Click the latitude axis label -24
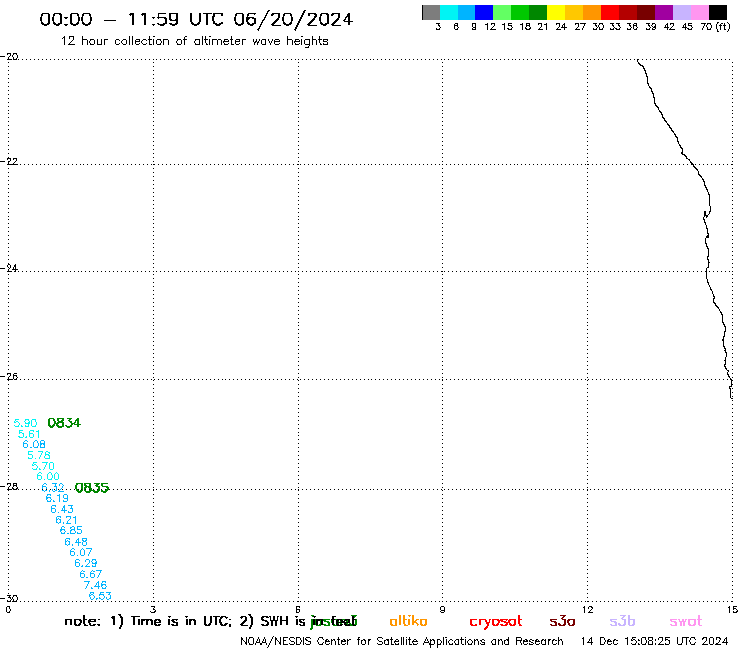The height and width of the screenshot is (650, 740). [9, 268]
